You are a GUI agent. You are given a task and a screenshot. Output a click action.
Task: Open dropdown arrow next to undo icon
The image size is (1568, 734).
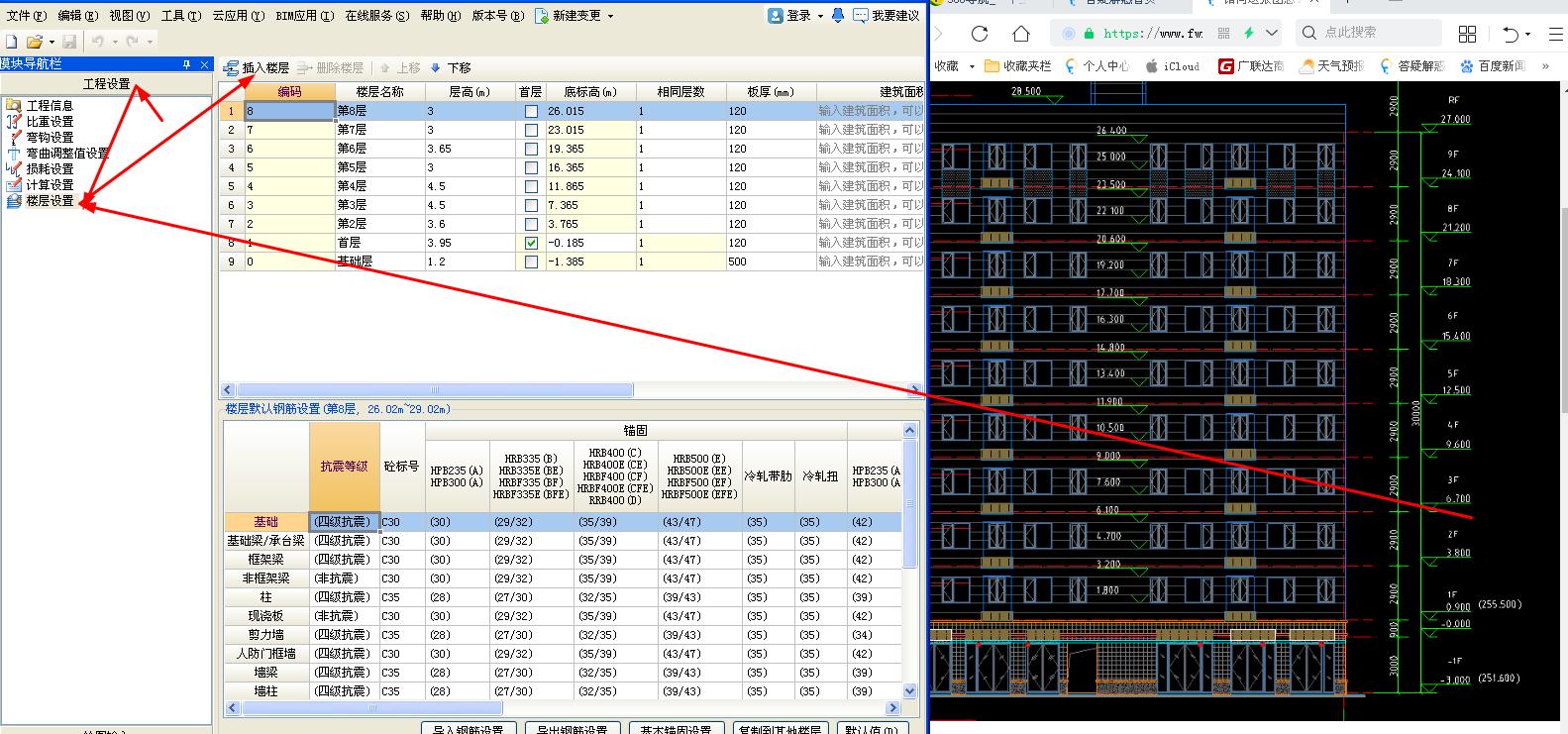tap(114, 42)
